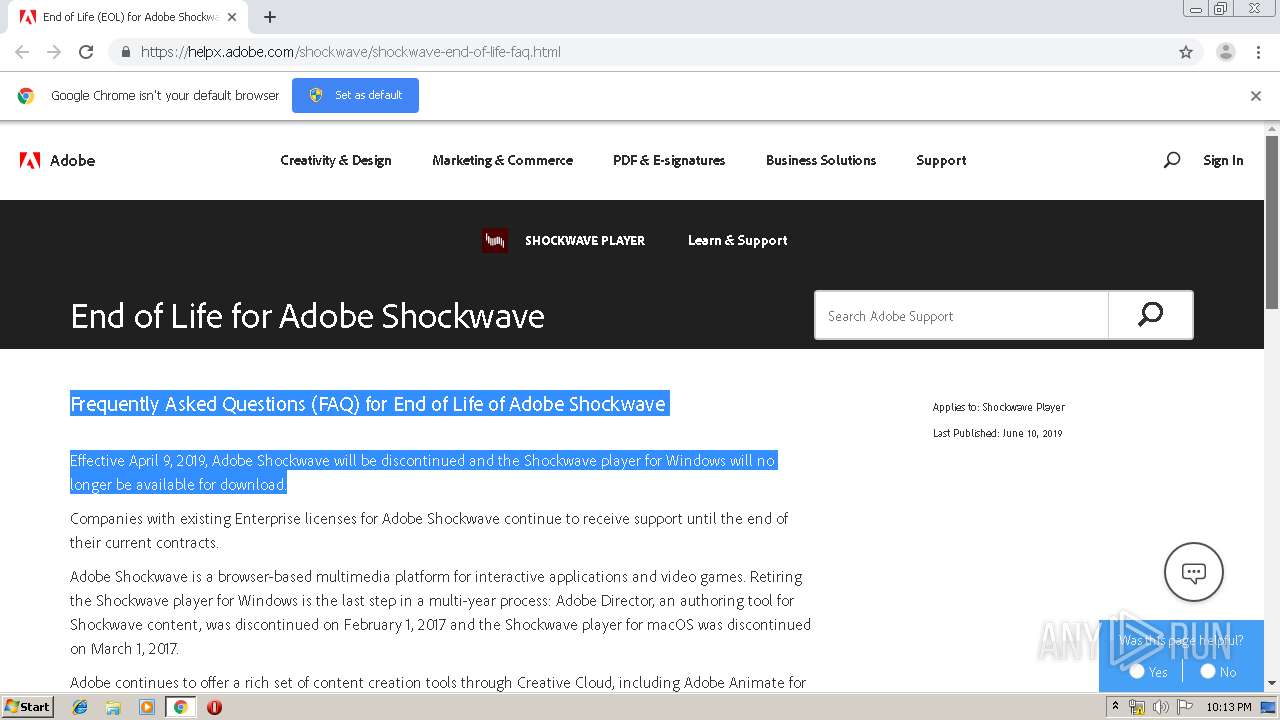Click the clock showing 10:13 PM
Viewport: 1280px width, 720px height.
pos(1229,706)
